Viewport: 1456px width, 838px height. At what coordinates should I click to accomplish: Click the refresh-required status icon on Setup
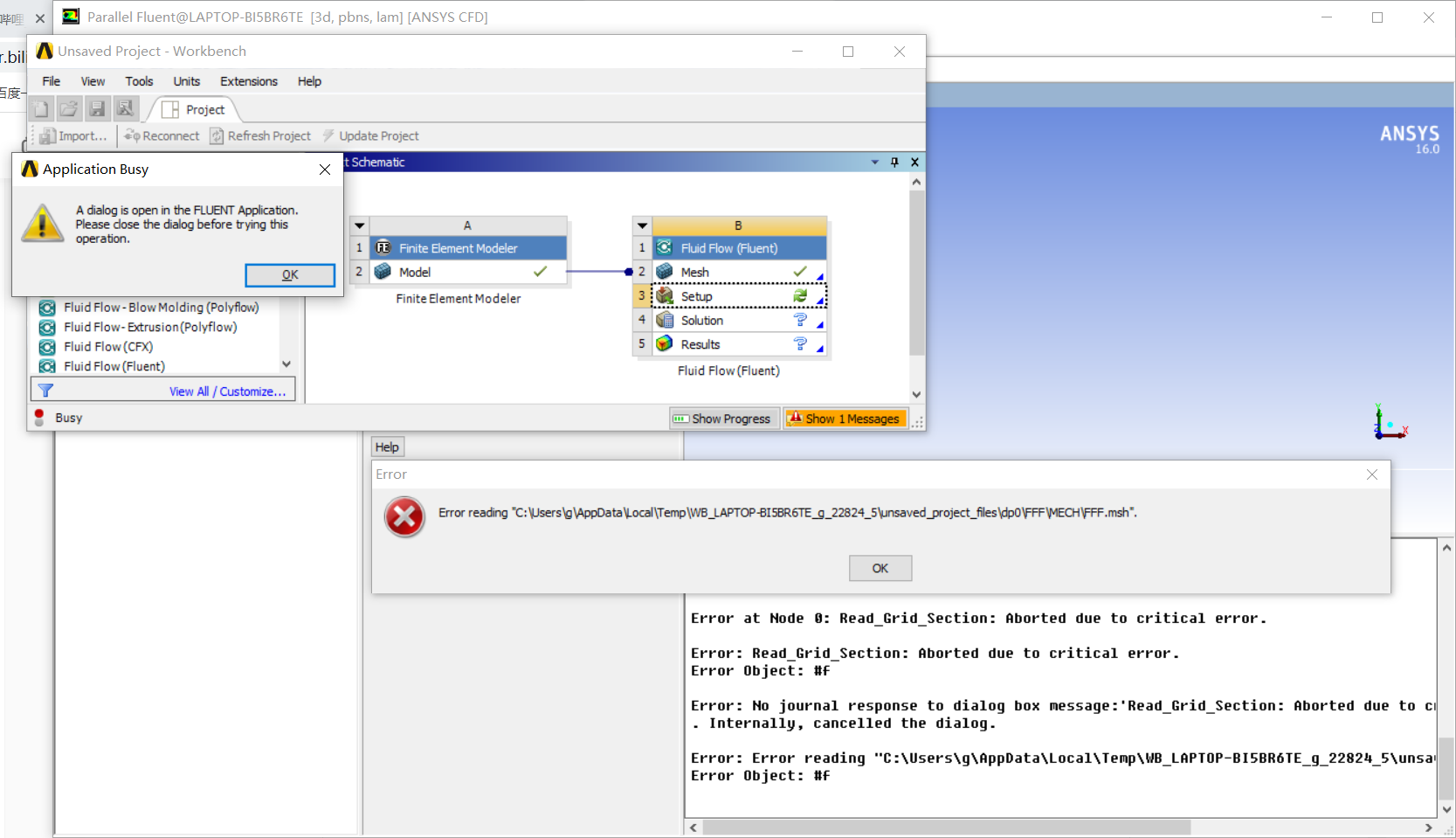[800, 296]
